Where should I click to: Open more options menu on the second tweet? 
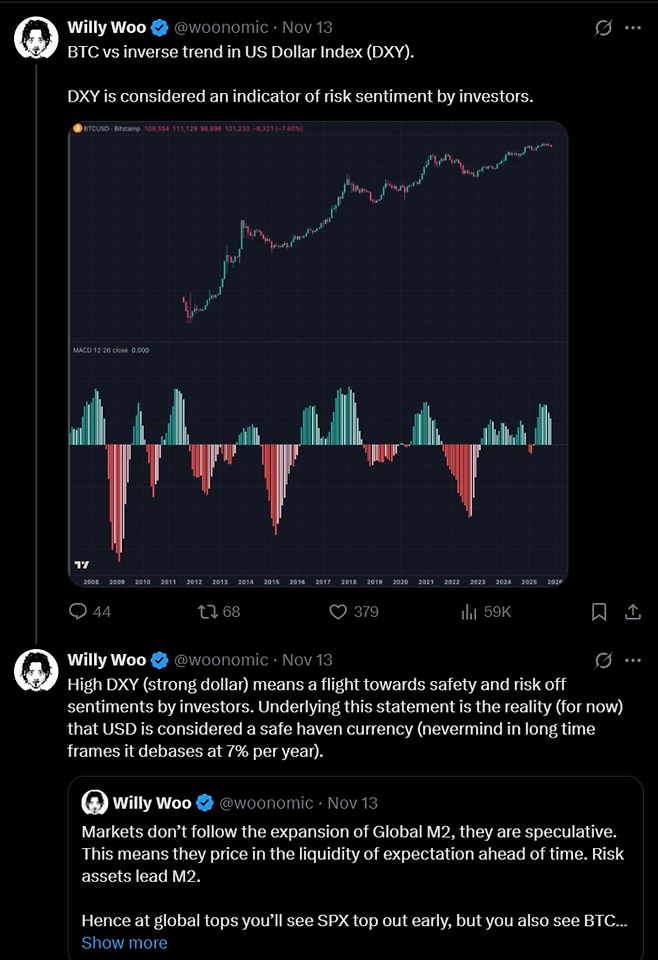click(632, 660)
